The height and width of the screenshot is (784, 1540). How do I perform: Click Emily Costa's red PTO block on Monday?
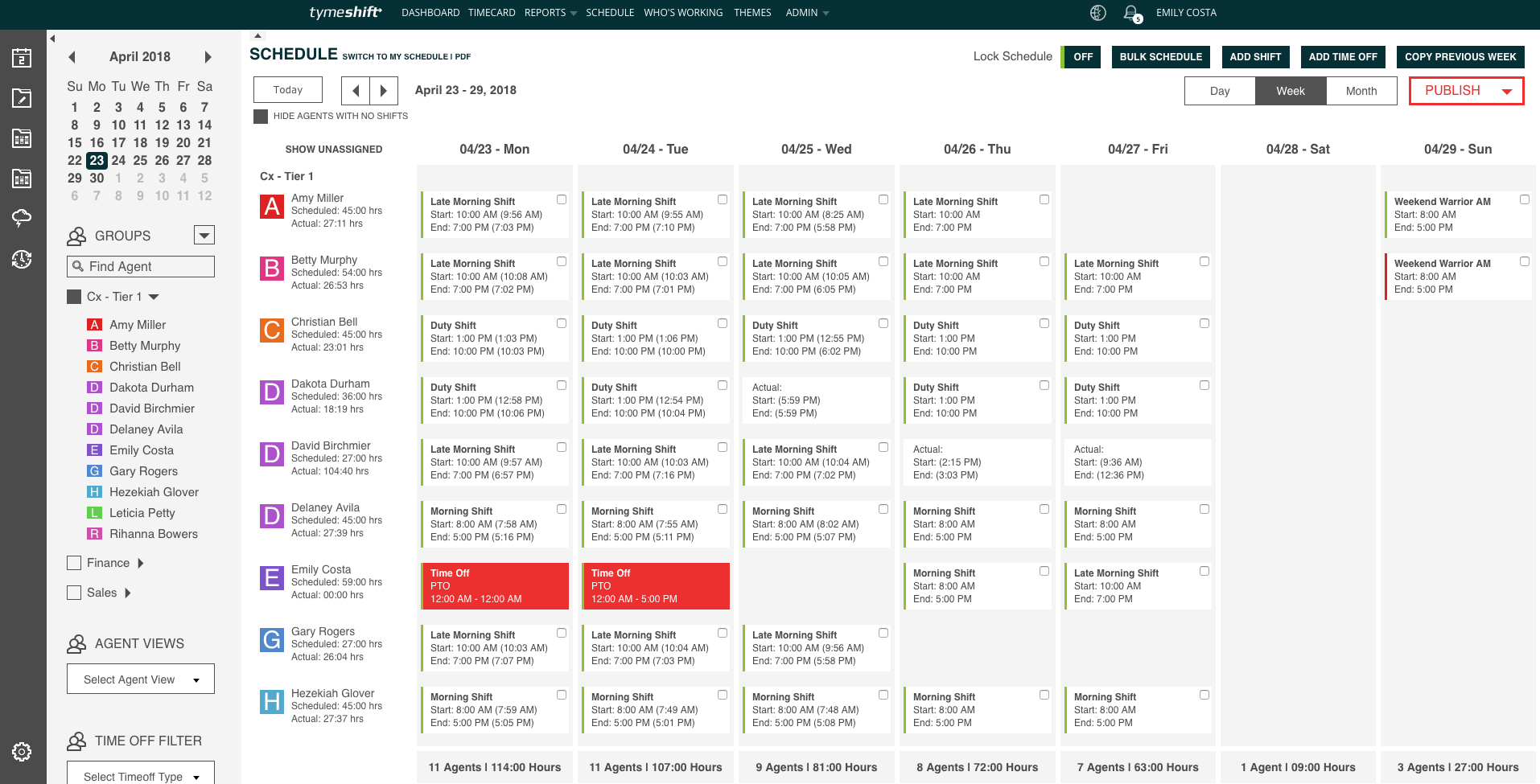click(x=494, y=586)
